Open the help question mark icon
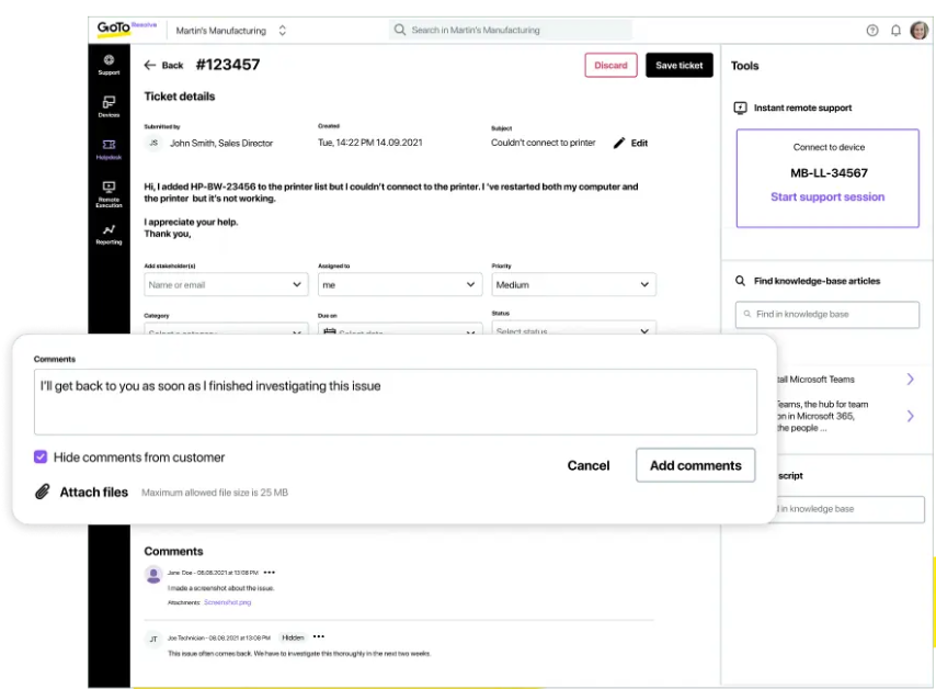Screen dimensions: 936x690 [x=873, y=31]
